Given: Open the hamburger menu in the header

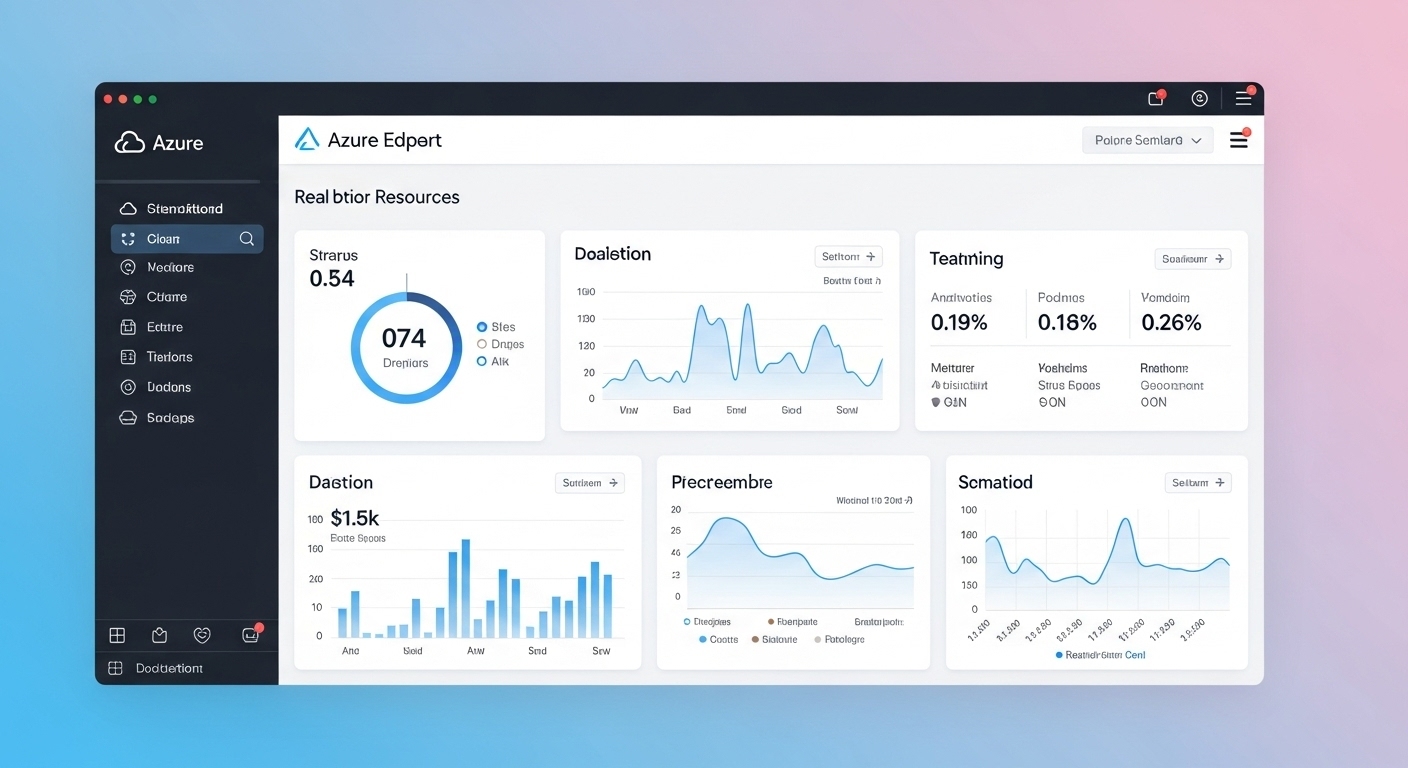Looking at the screenshot, I should (1238, 140).
